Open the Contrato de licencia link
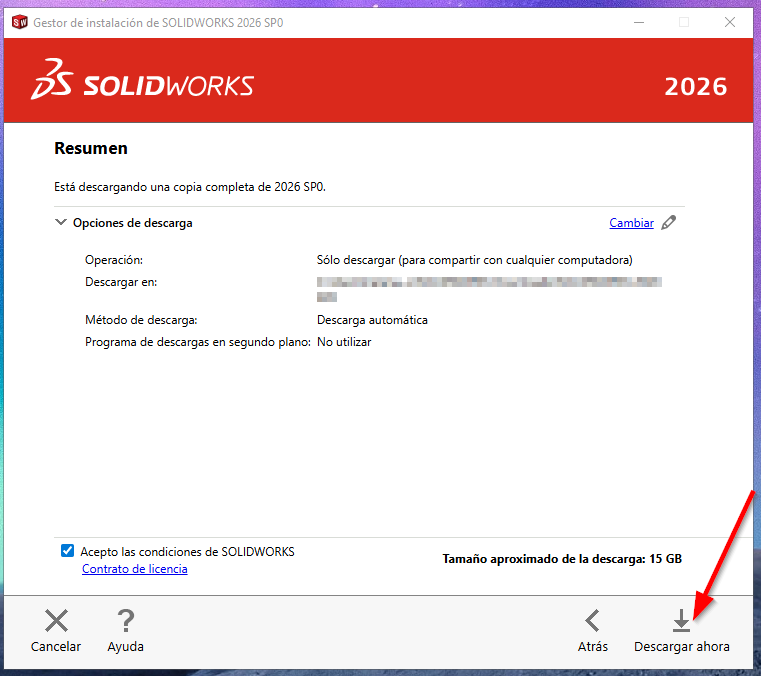761x676 pixels. click(134, 569)
